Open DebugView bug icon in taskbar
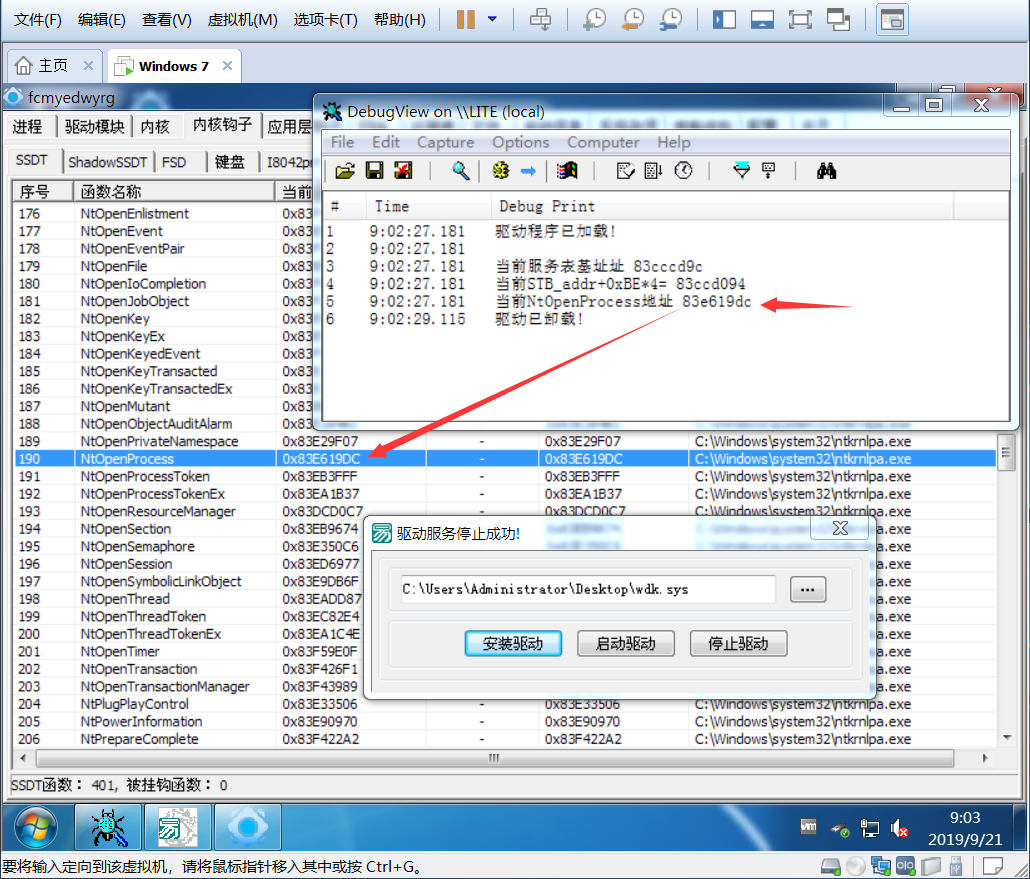The height and width of the screenshot is (879, 1030). 108,828
